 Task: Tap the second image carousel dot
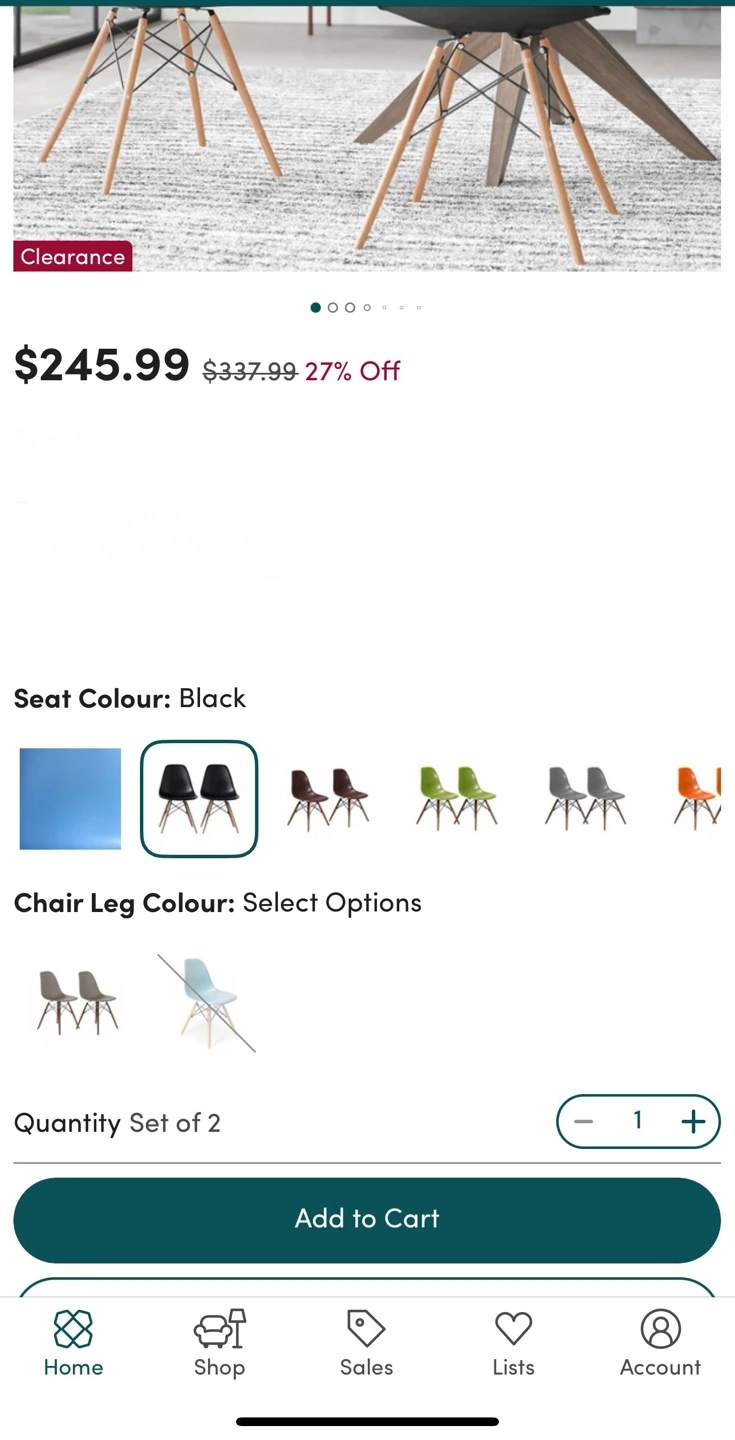(x=333, y=308)
